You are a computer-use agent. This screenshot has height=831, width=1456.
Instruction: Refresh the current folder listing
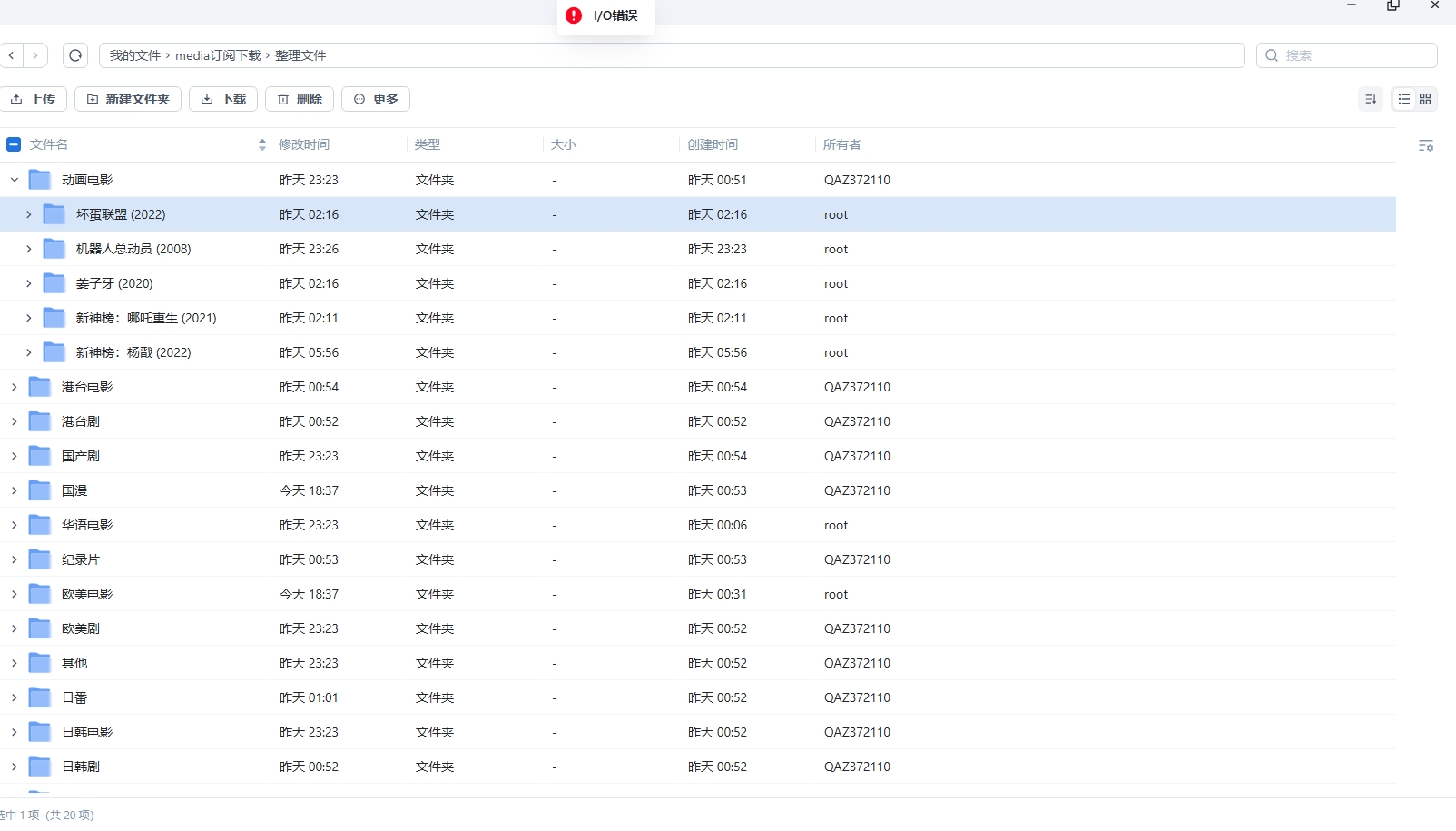coord(75,55)
